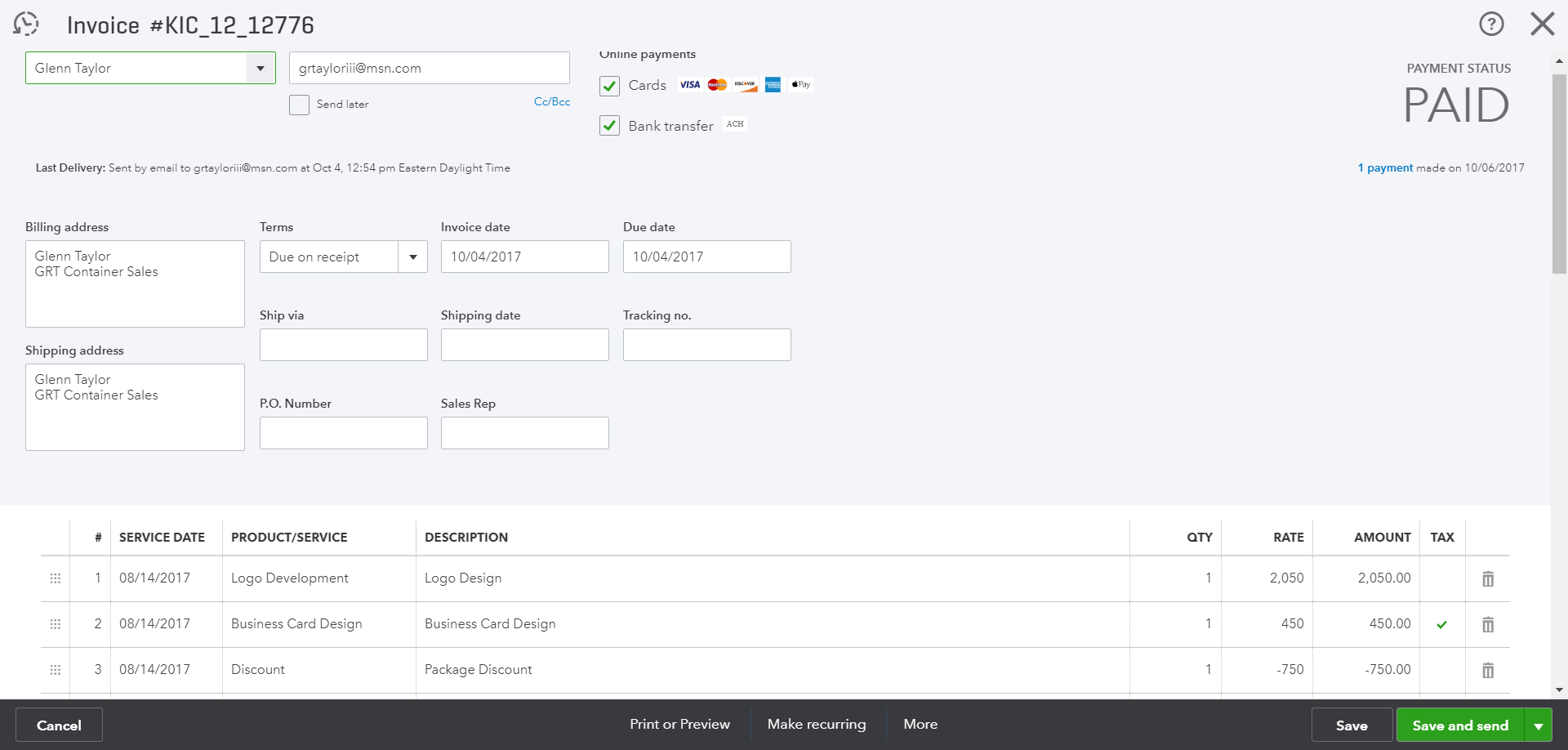Click the drag handle on row 2
This screenshot has width=1568, height=750.
click(x=56, y=624)
